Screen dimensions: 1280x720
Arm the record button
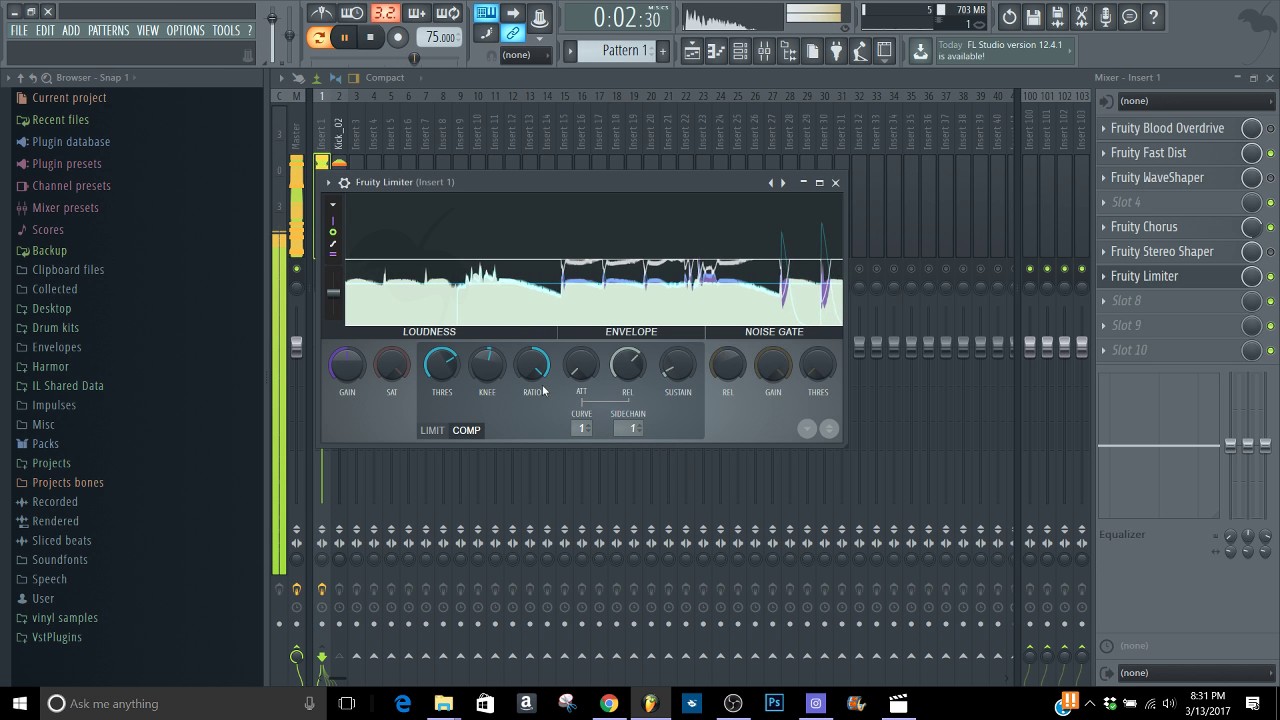[398, 38]
